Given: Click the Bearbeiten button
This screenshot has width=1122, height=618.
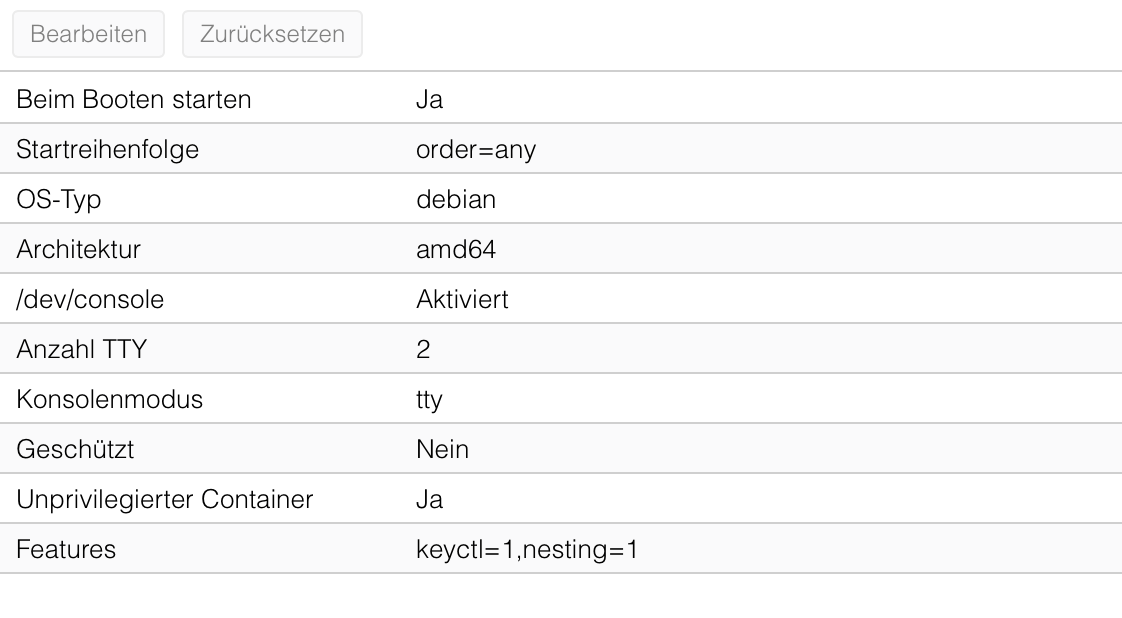Looking at the screenshot, I should click(x=88, y=34).
